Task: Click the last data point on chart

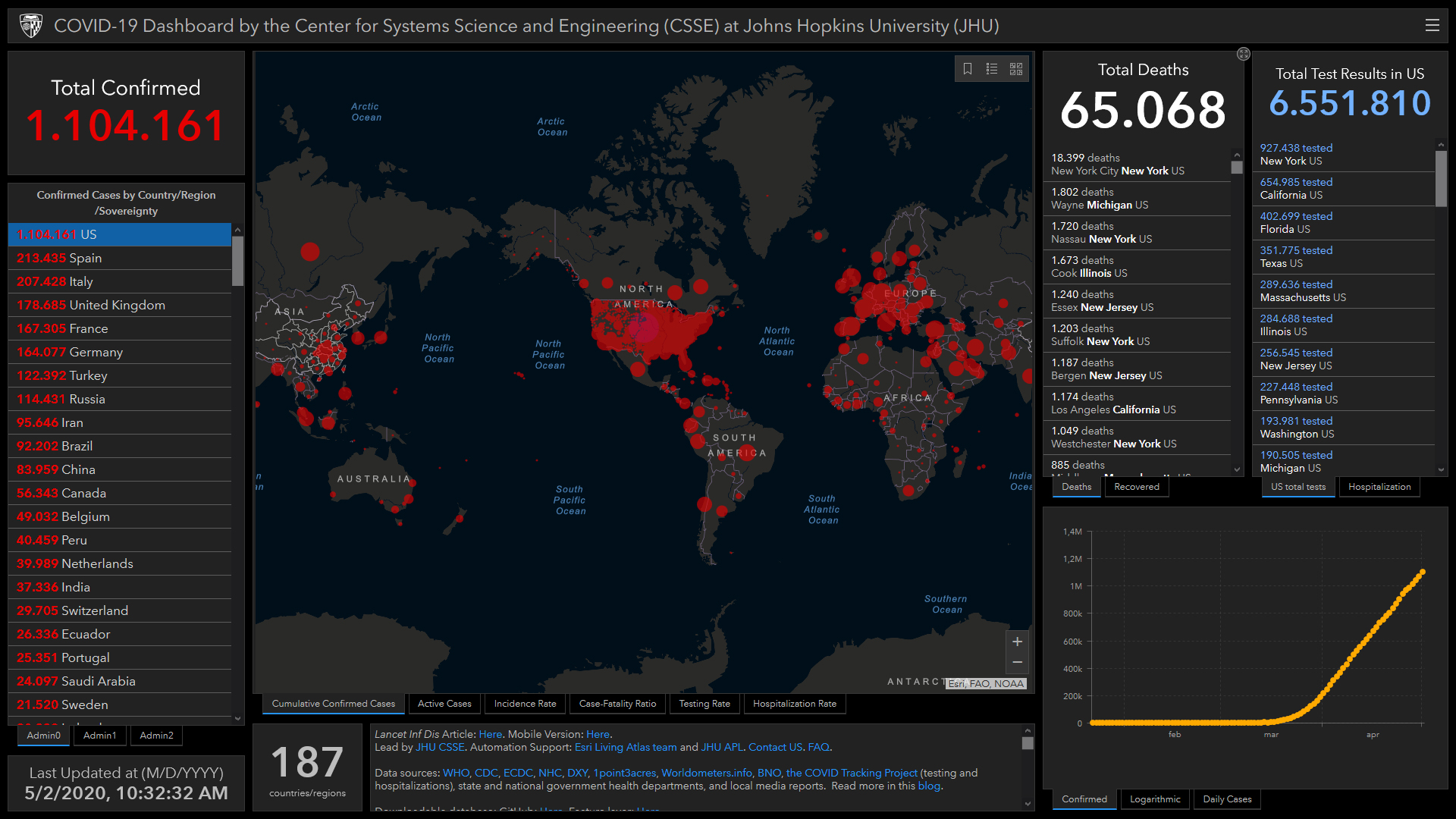Action: (1423, 572)
